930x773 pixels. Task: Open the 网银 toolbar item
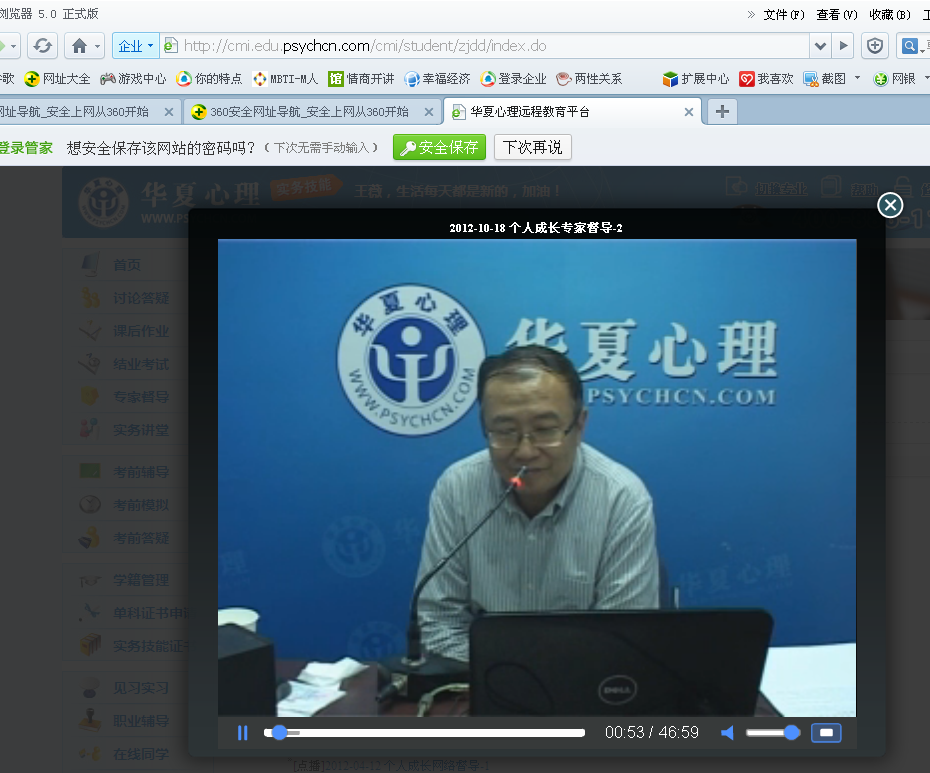(894, 78)
